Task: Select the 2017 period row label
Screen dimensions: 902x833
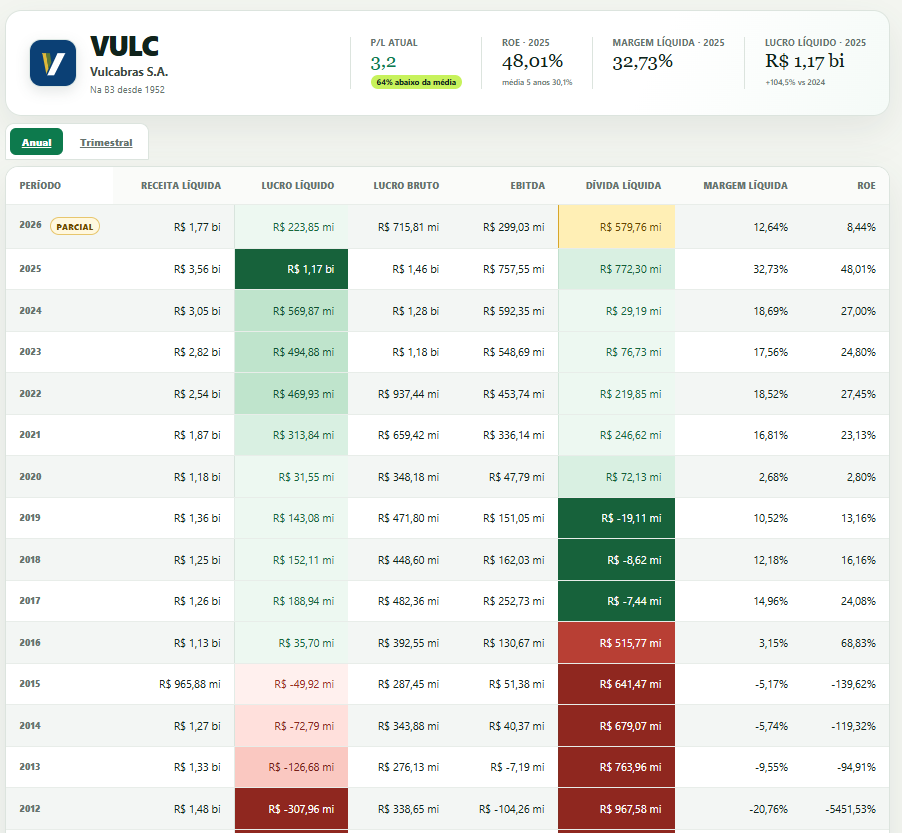Action: [30, 600]
